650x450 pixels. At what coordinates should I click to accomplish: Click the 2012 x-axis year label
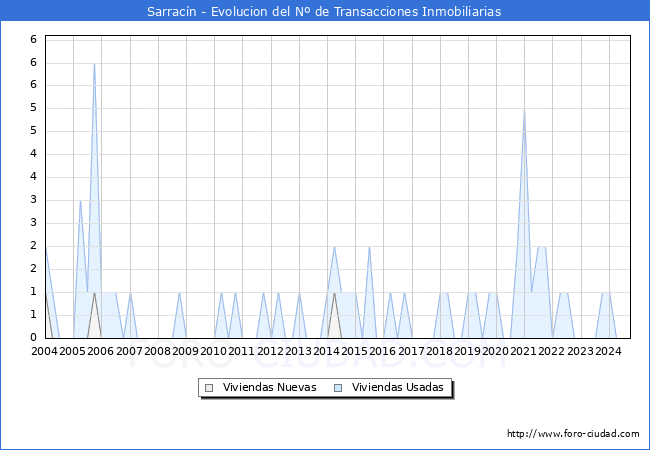point(270,351)
